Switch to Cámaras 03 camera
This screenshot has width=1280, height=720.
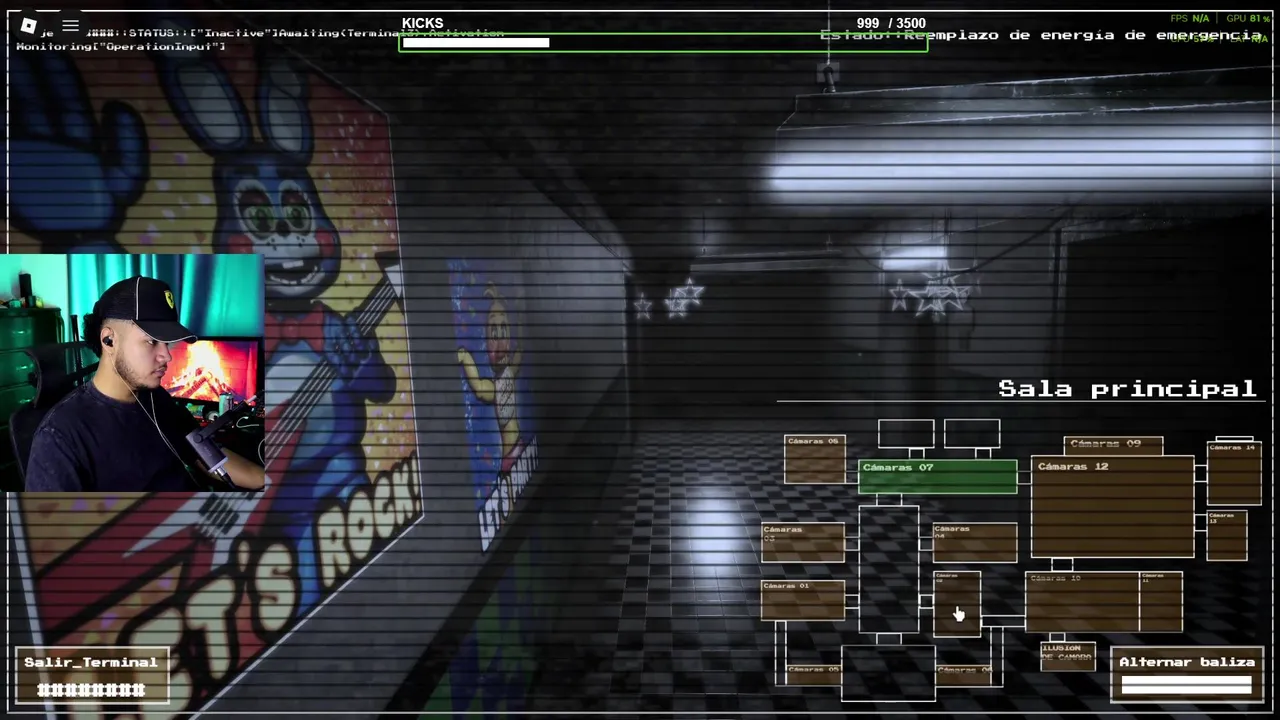click(803, 541)
